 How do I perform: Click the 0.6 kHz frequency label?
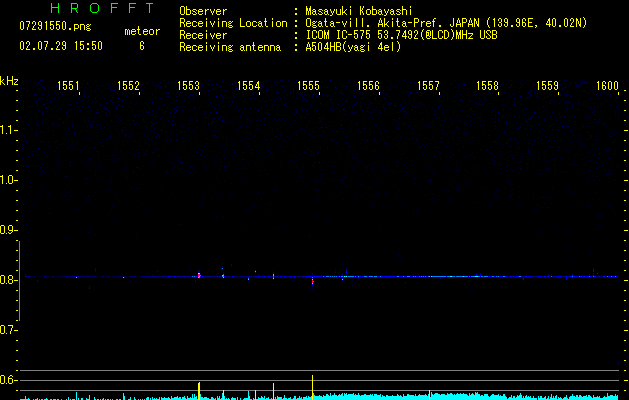click(8, 380)
